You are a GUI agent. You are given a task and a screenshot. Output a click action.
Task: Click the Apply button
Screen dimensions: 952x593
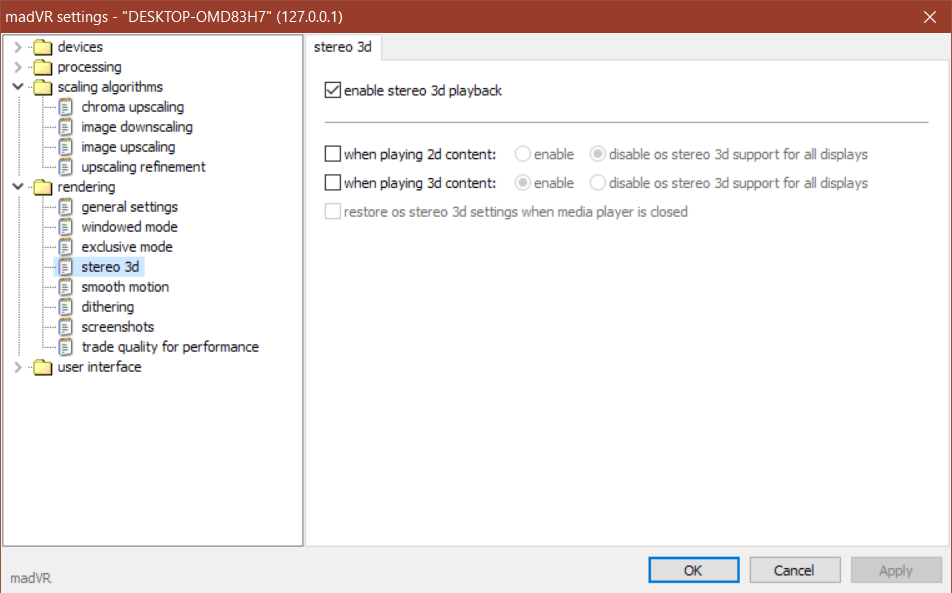(x=896, y=571)
